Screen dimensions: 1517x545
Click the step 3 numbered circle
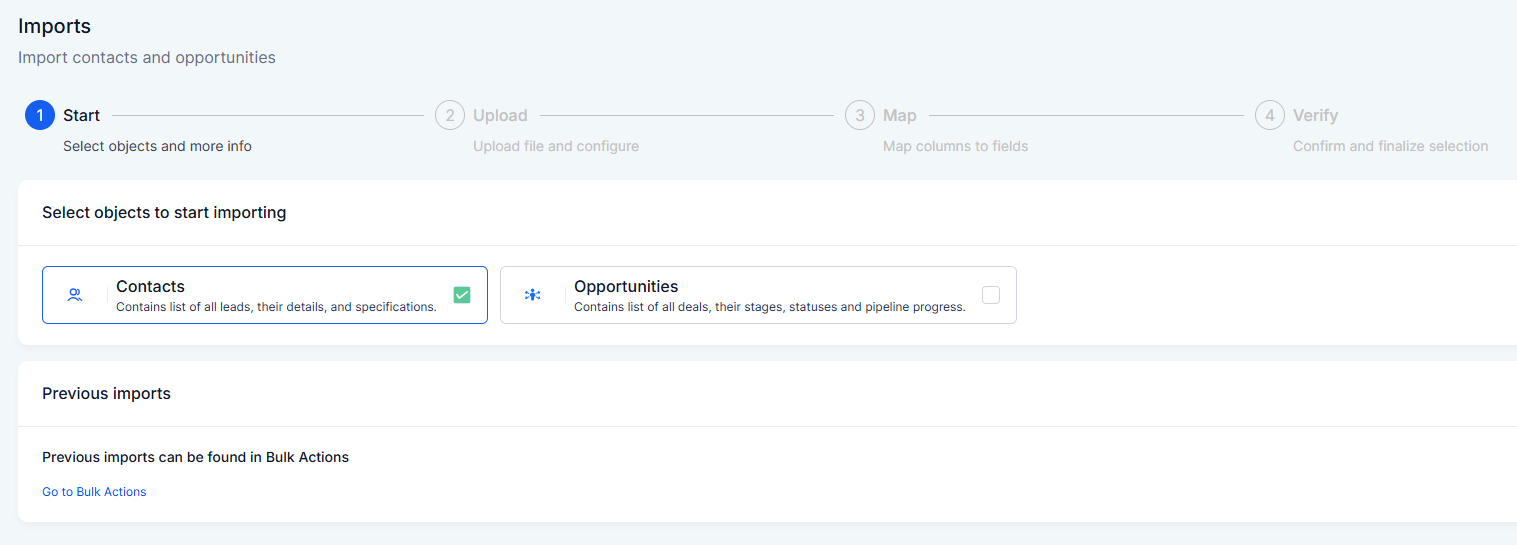coord(860,116)
